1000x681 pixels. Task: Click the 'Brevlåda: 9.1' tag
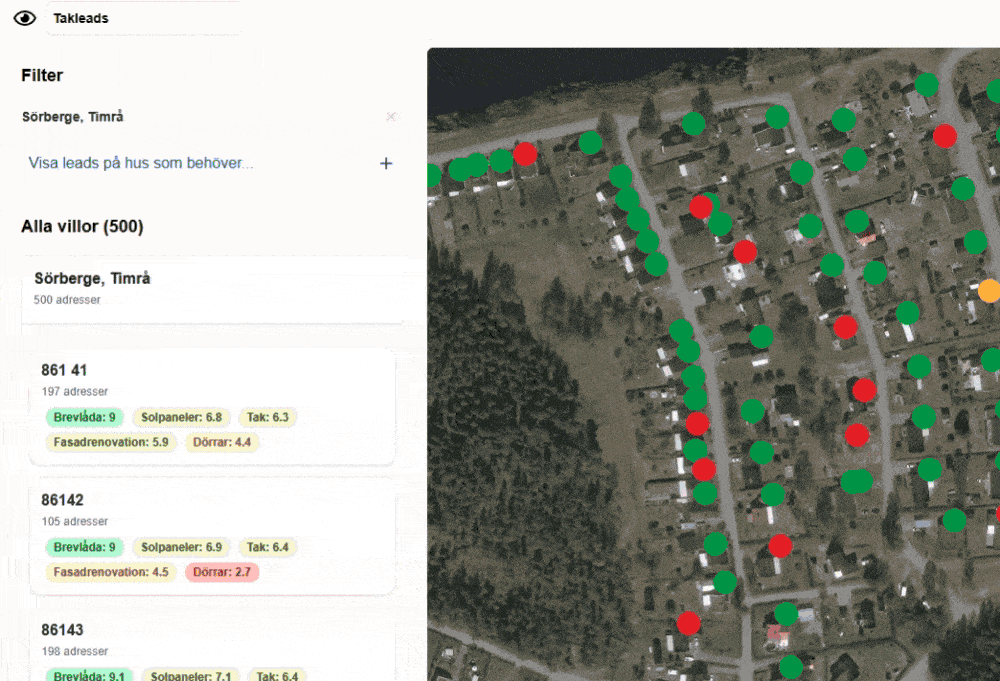click(89, 675)
